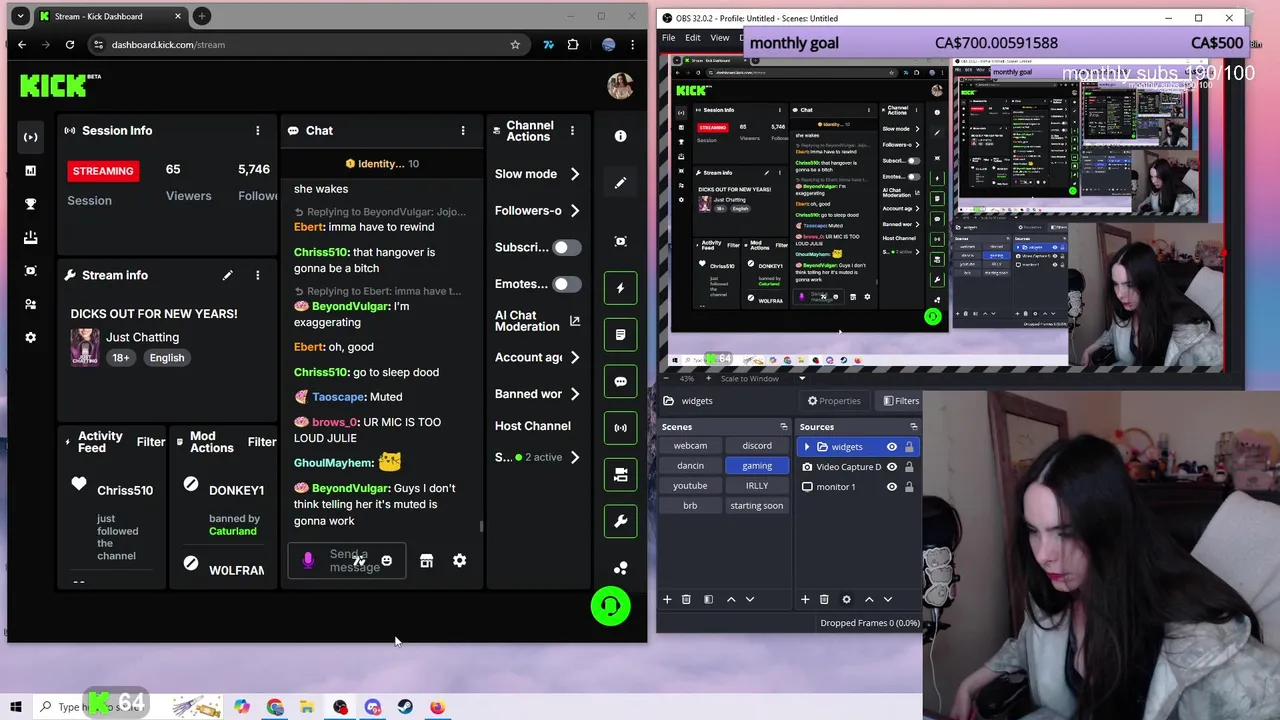Expand Slow mode settings chevron
This screenshot has height=720, width=1280.
pos(574,174)
